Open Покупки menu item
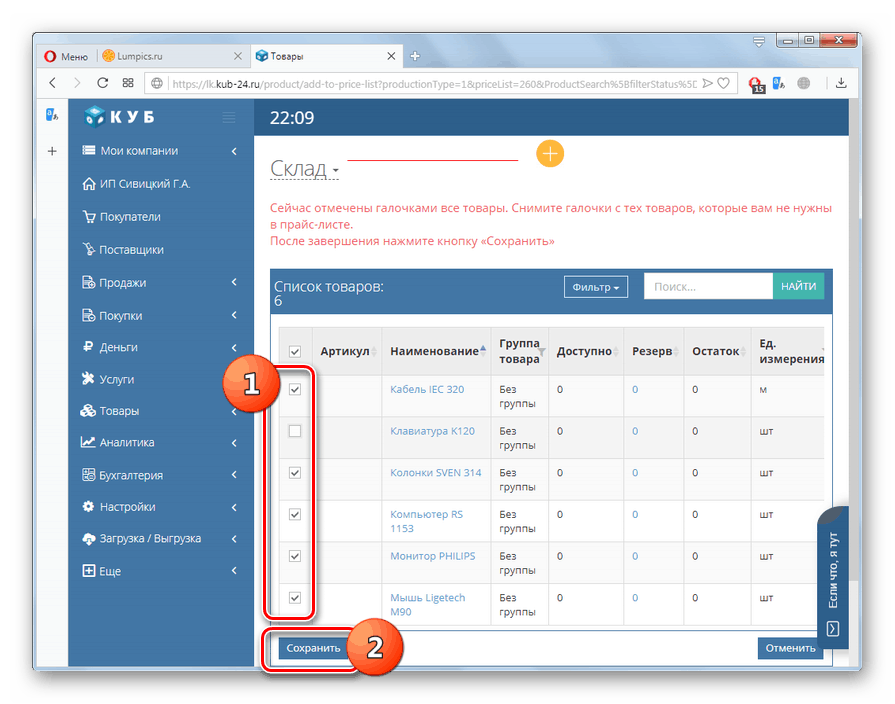The image size is (895, 704). click(112, 315)
